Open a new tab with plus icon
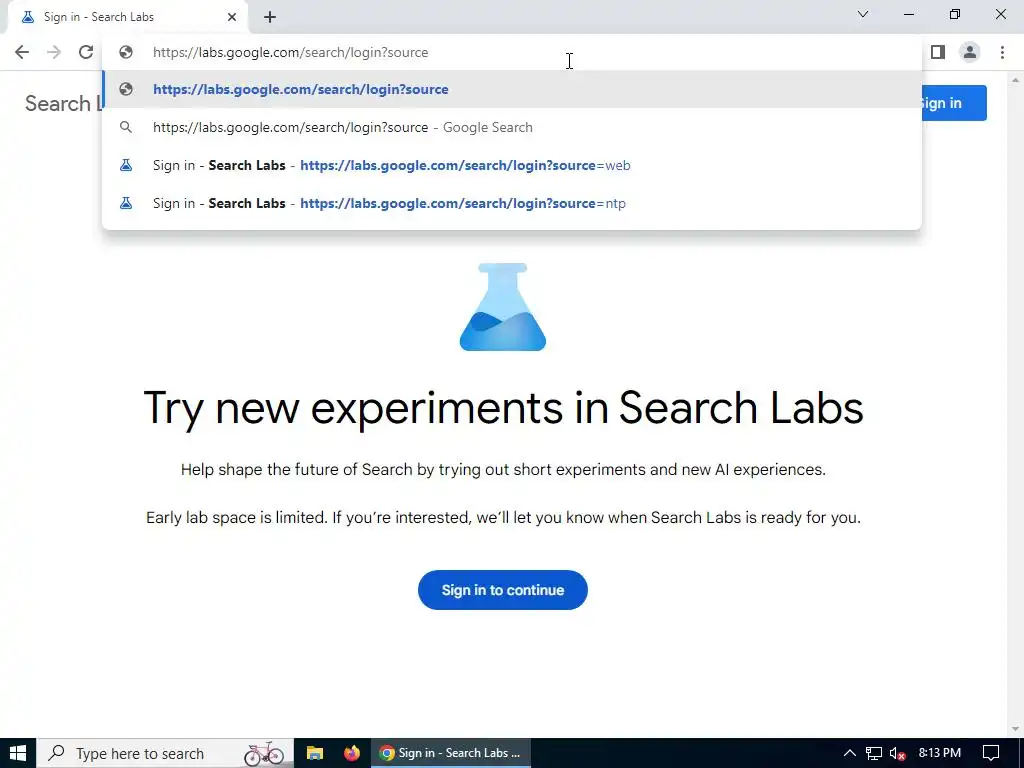This screenshot has height=768, width=1024. (x=270, y=18)
